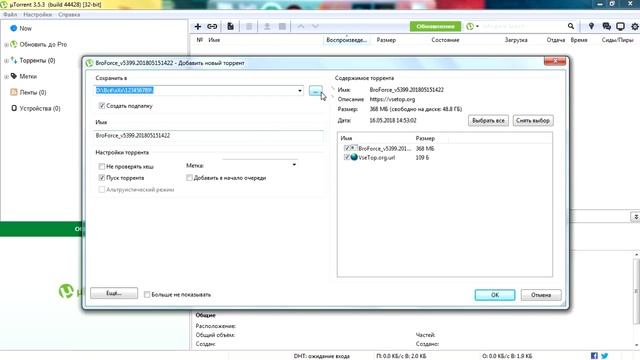640x360 pixels.
Task: Click Create New Torrent file icon
Action: [x=231, y=27]
